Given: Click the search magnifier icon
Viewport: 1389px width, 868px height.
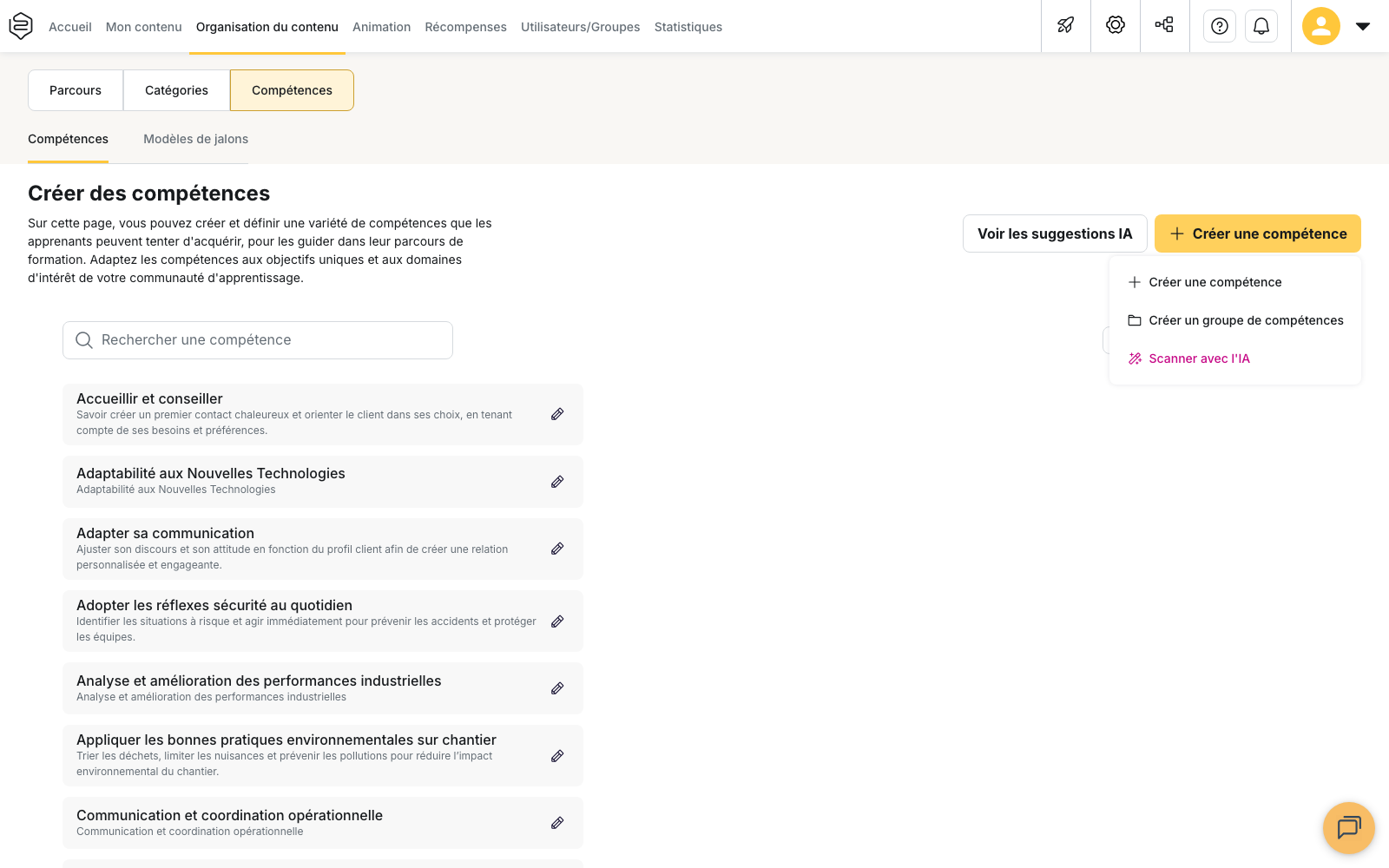Looking at the screenshot, I should (x=84, y=340).
